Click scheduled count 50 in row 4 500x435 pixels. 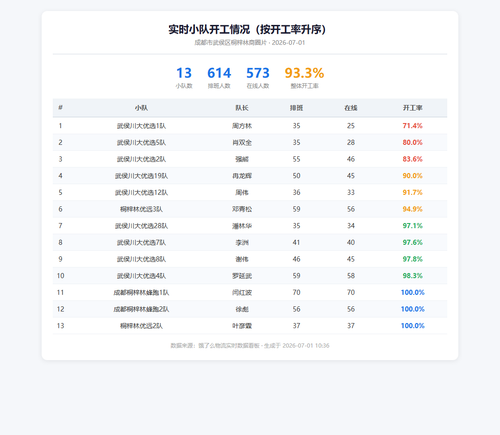[296, 176]
